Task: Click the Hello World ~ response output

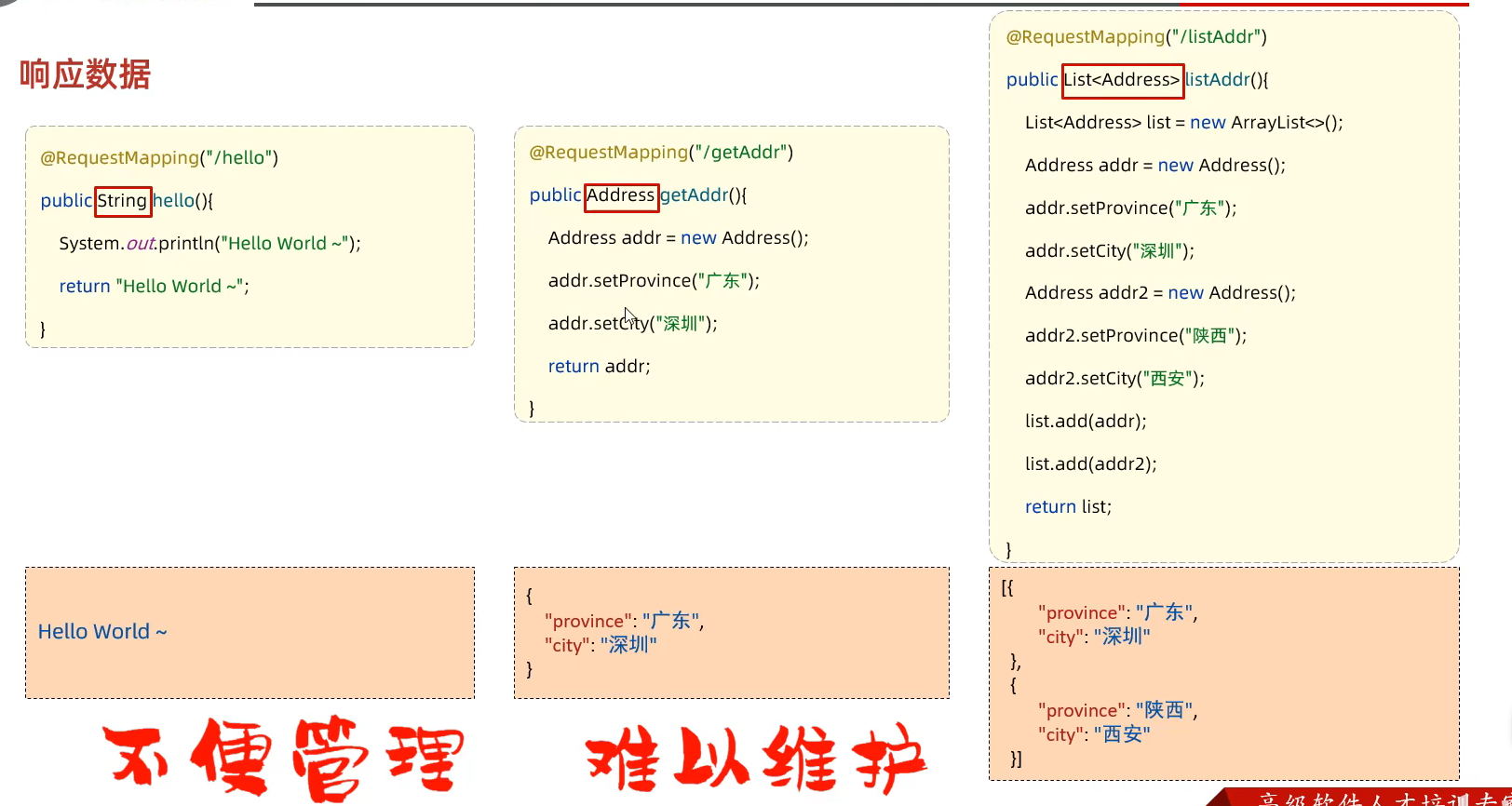Action: 102,632
